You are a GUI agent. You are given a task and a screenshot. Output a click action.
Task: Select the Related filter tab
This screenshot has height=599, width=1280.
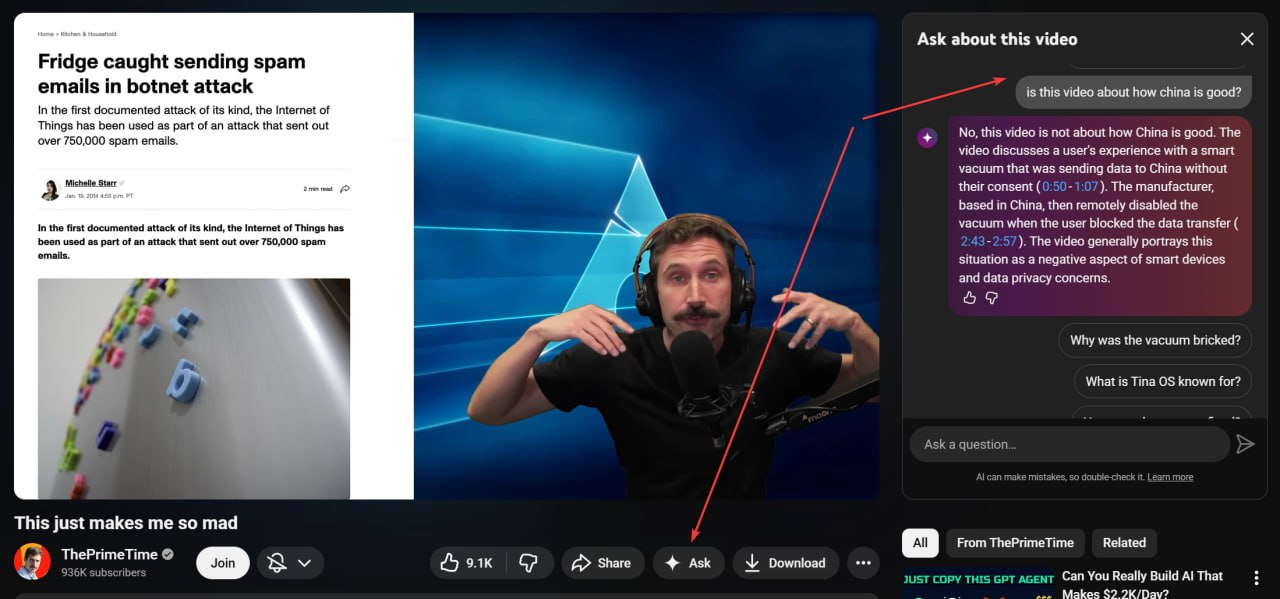click(1124, 543)
